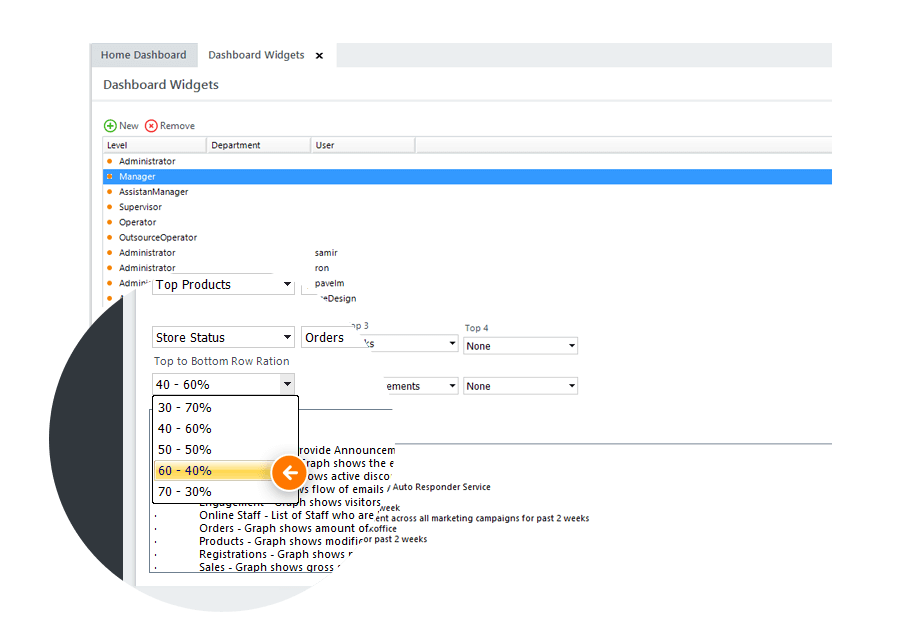The image size is (900, 620).
Task: Select the first Administrator row
Action: (467, 161)
